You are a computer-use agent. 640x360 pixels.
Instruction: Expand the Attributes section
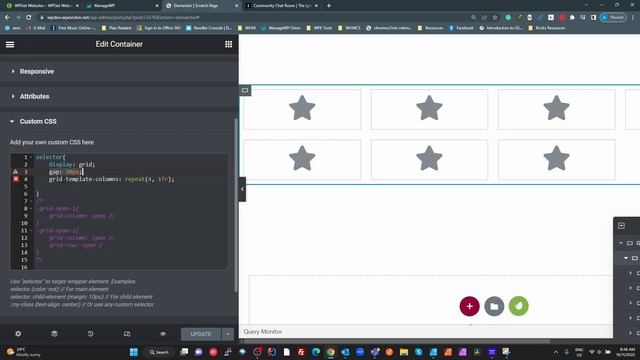[119, 96]
